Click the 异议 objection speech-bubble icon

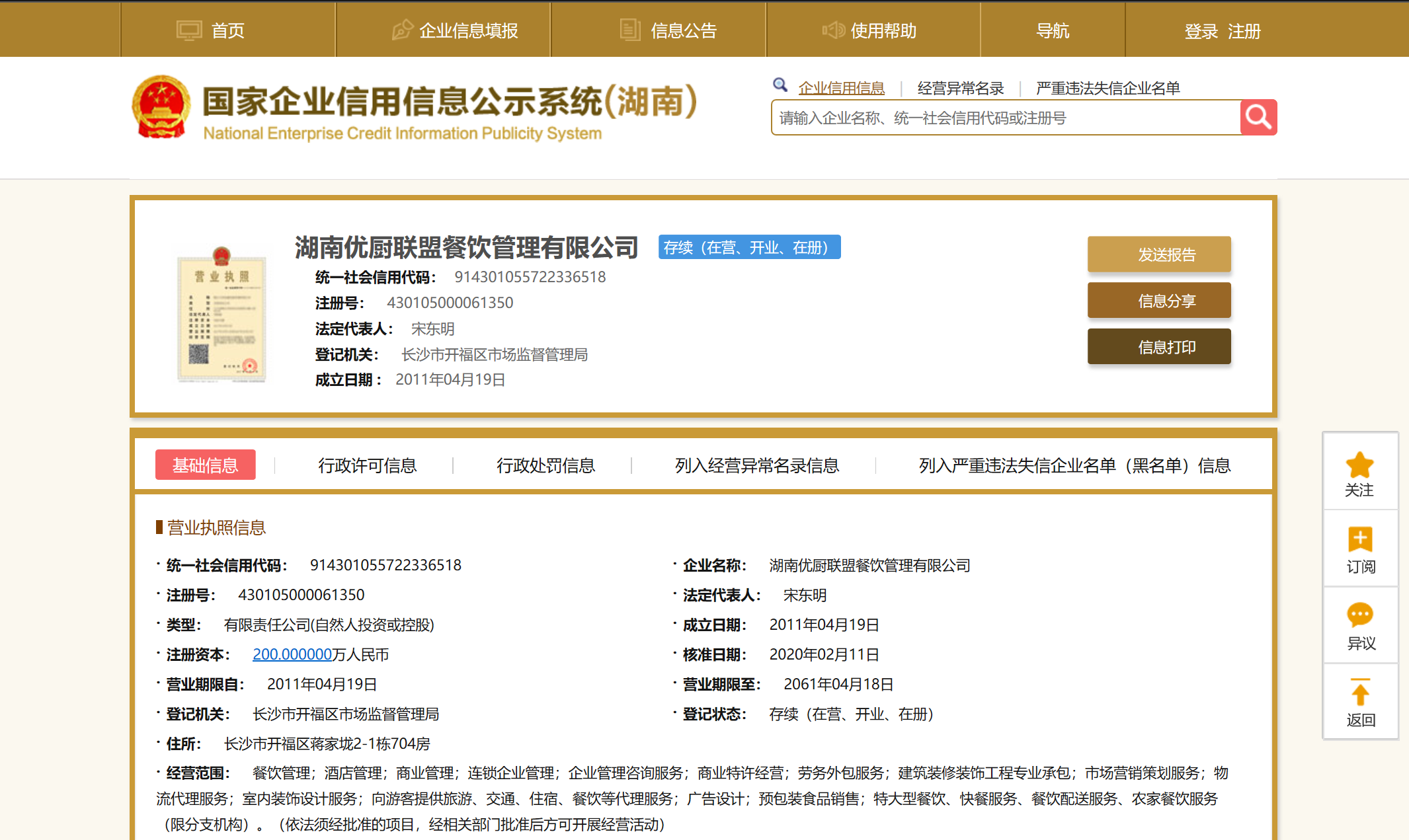pyautogui.click(x=1359, y=615)
